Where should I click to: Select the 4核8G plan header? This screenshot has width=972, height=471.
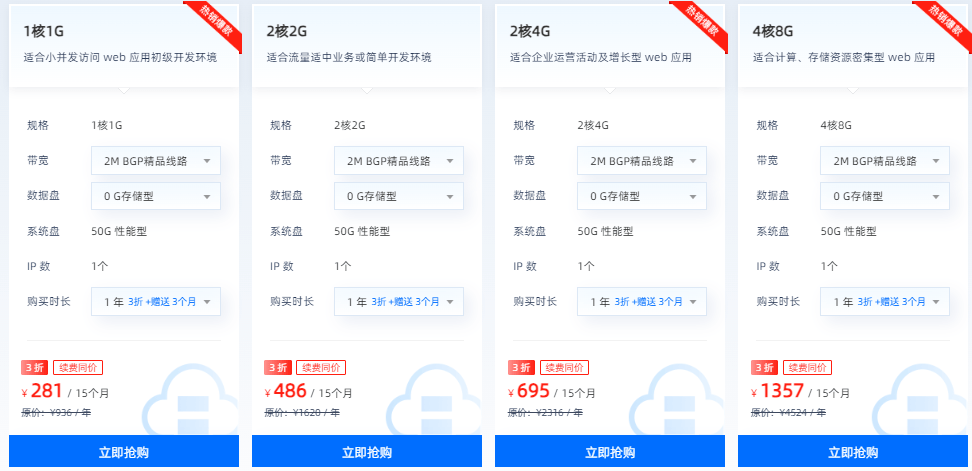coord(853,45)
